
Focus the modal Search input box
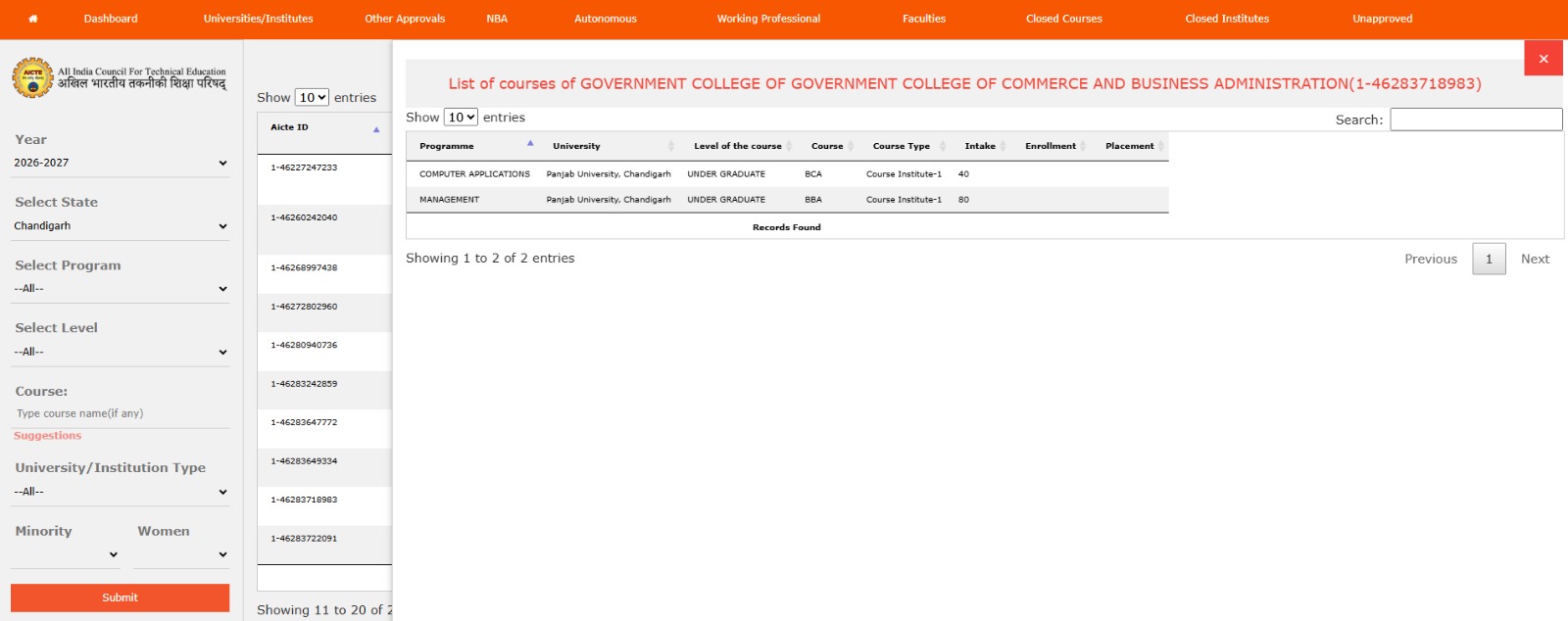[1476, 119]
